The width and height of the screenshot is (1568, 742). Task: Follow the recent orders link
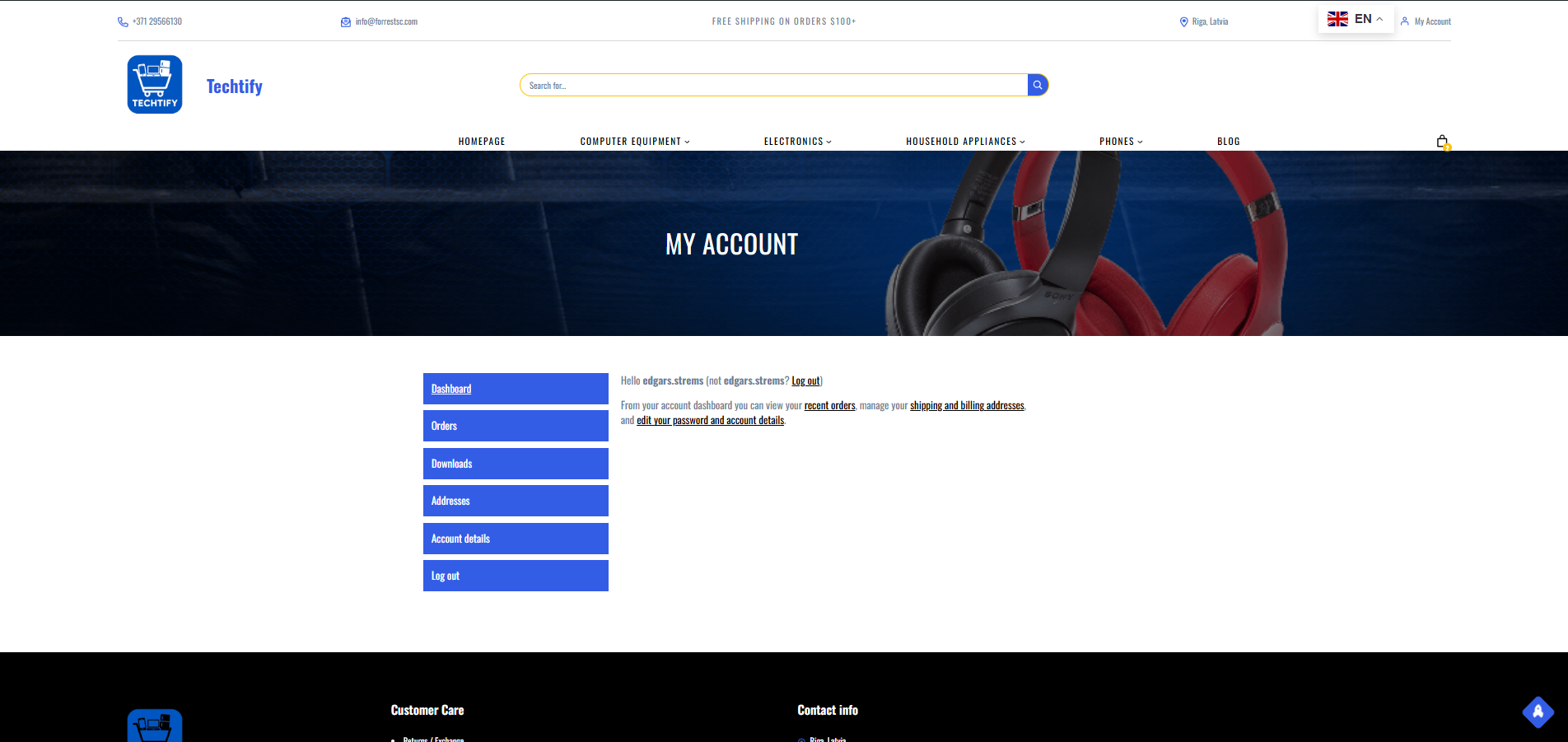829,405
